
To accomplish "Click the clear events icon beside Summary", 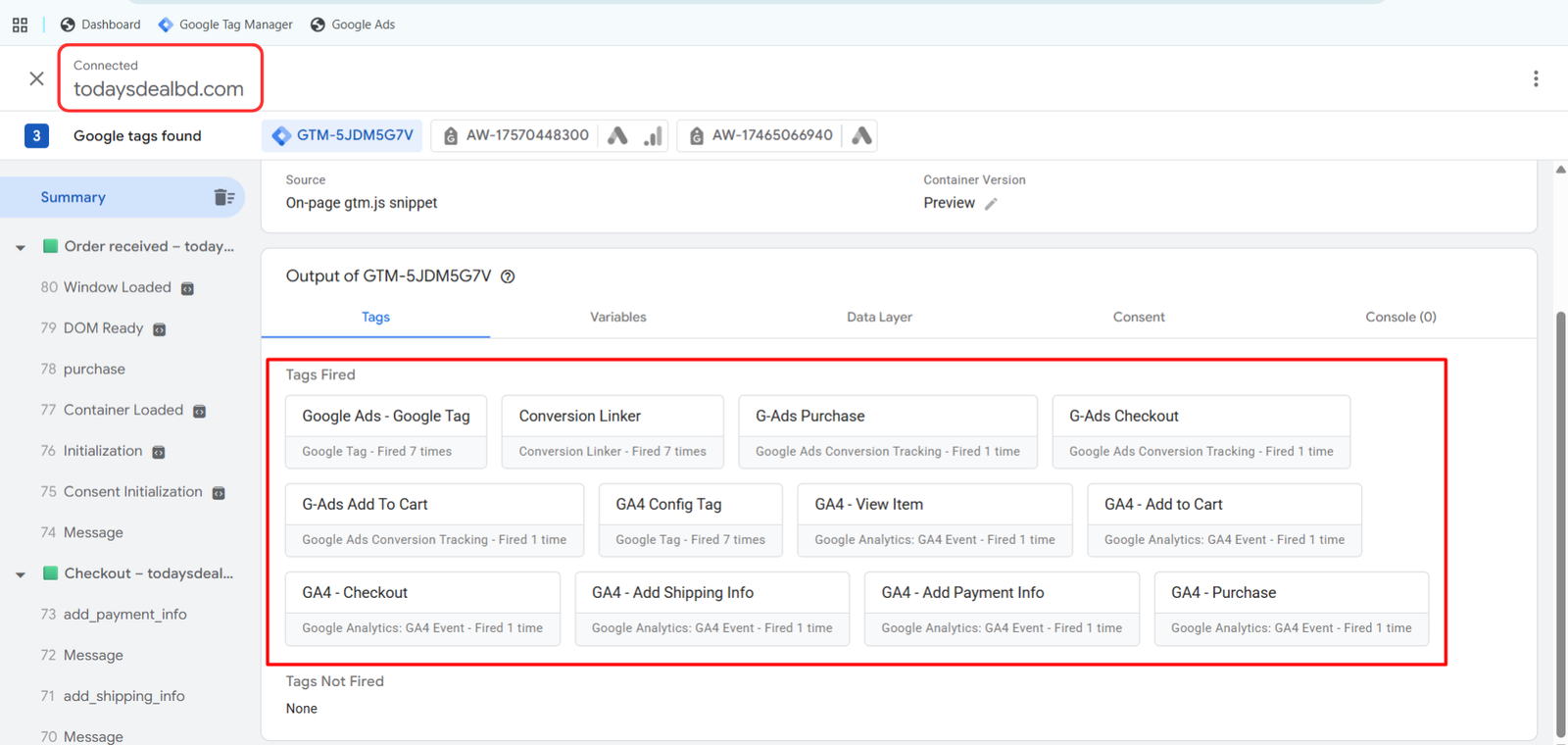I will 224,197.
